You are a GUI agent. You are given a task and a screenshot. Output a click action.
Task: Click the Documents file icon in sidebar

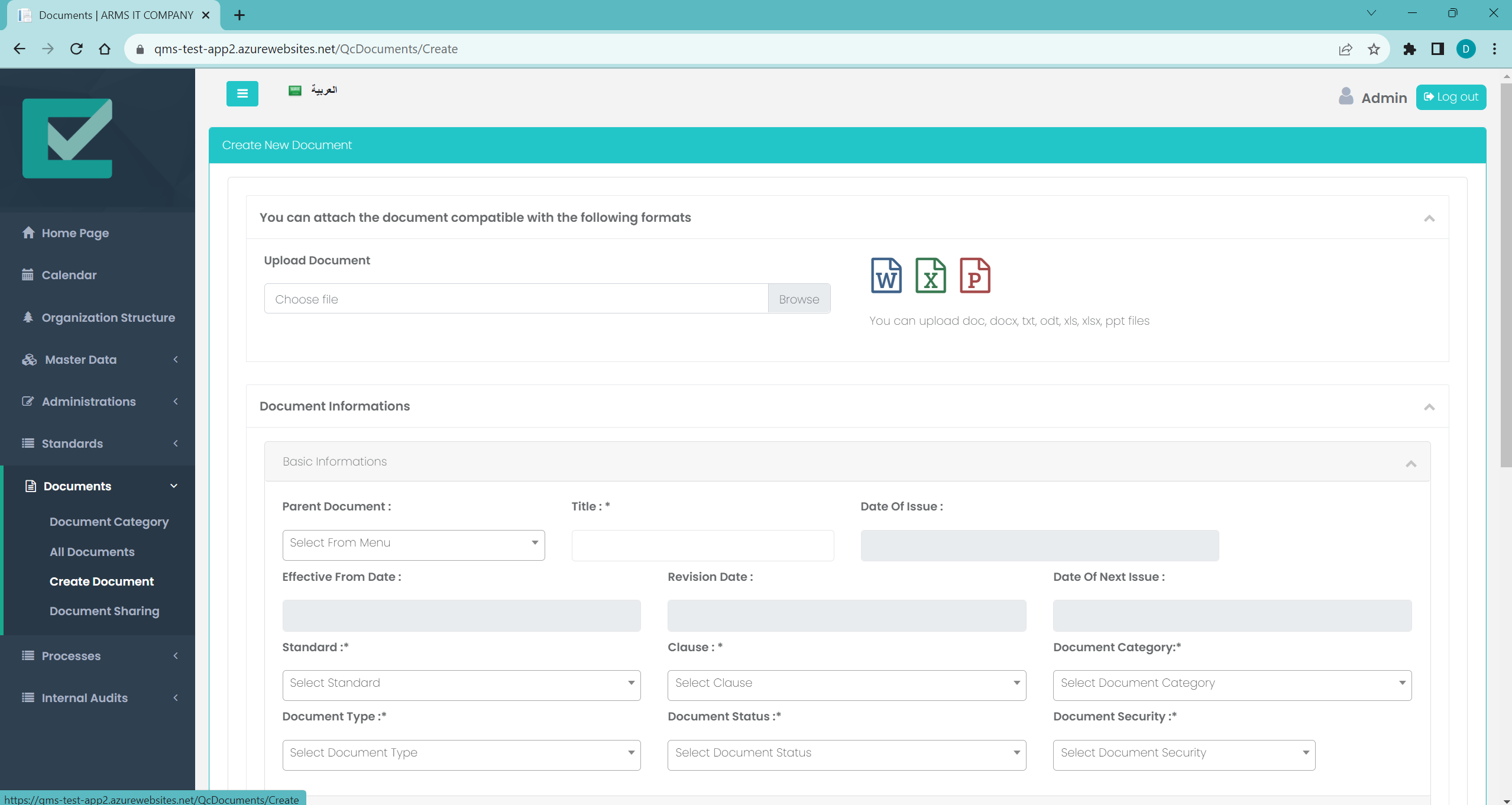point(30,486)
